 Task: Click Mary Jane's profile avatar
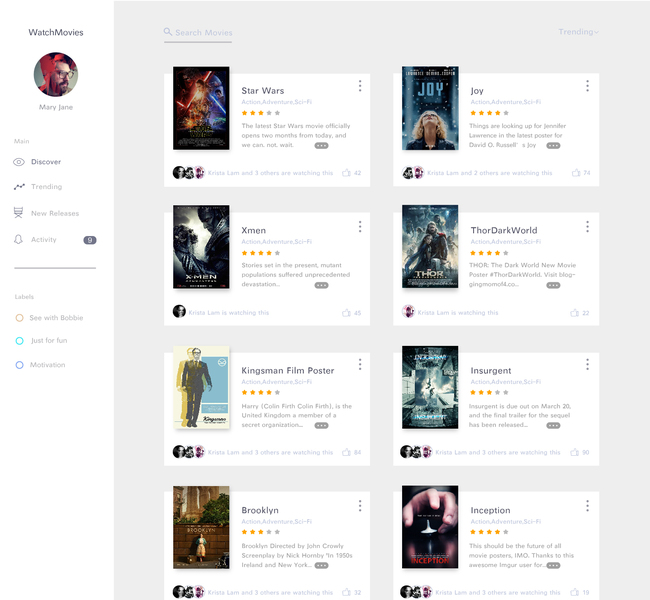tap(56, 74)
